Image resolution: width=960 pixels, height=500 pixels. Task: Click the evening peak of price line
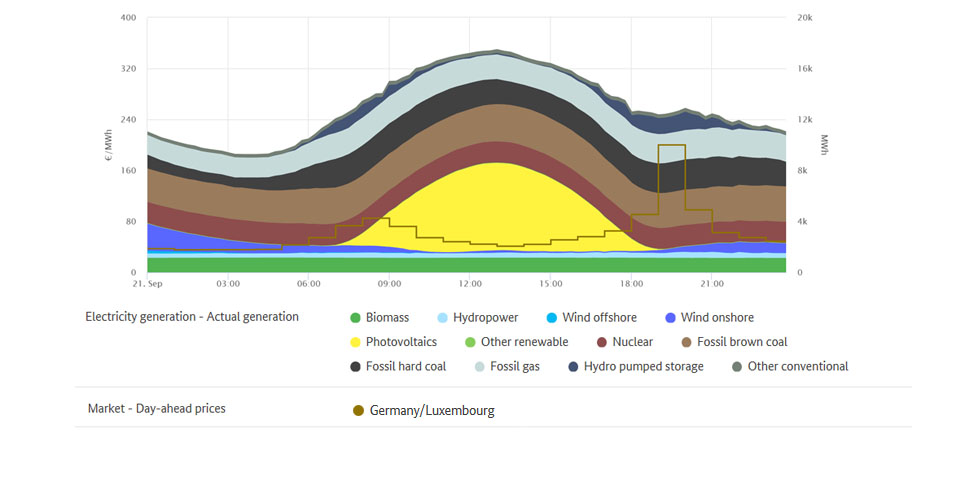tap(671, 146)
